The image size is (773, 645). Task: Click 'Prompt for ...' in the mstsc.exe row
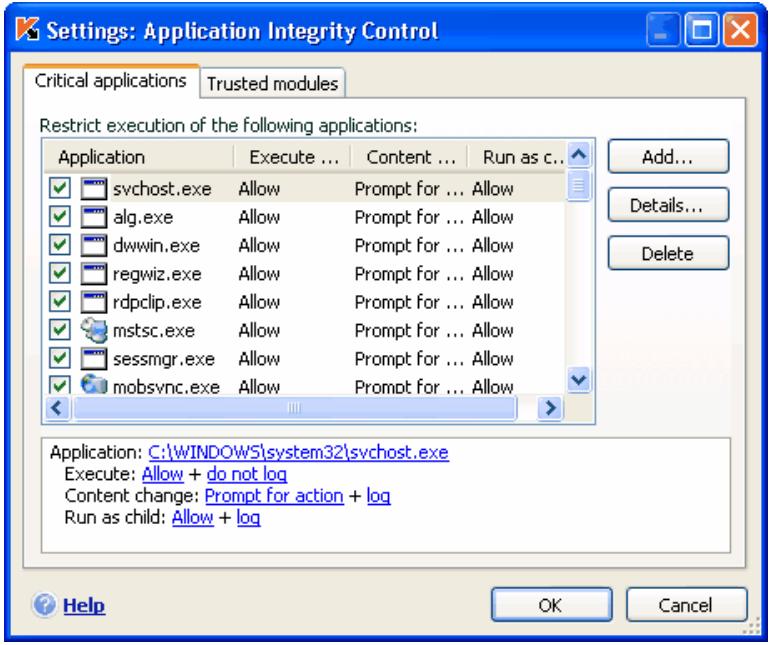coord(409,331)
